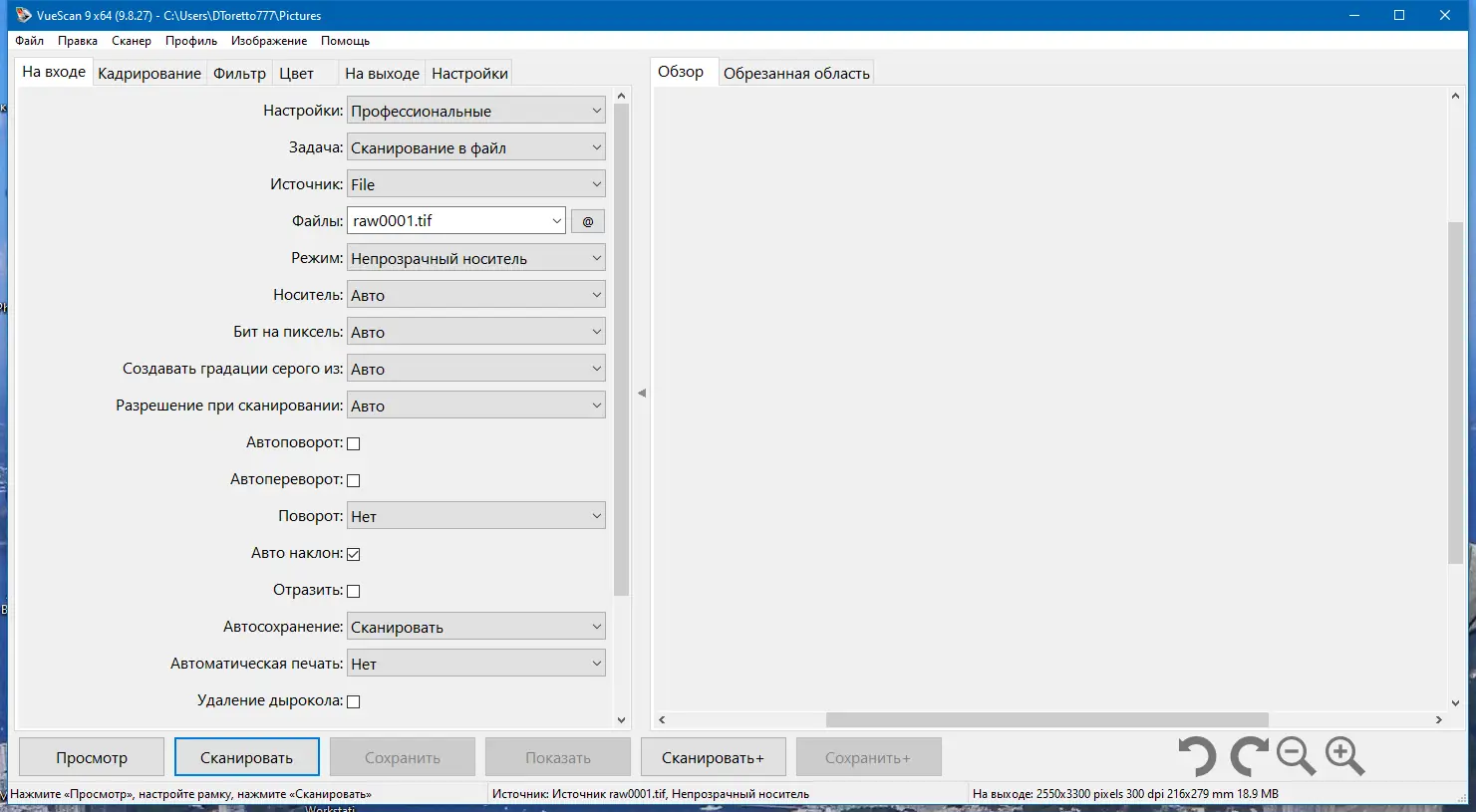
Task: Select the На входе tab
Action: (x=54, y=72)
